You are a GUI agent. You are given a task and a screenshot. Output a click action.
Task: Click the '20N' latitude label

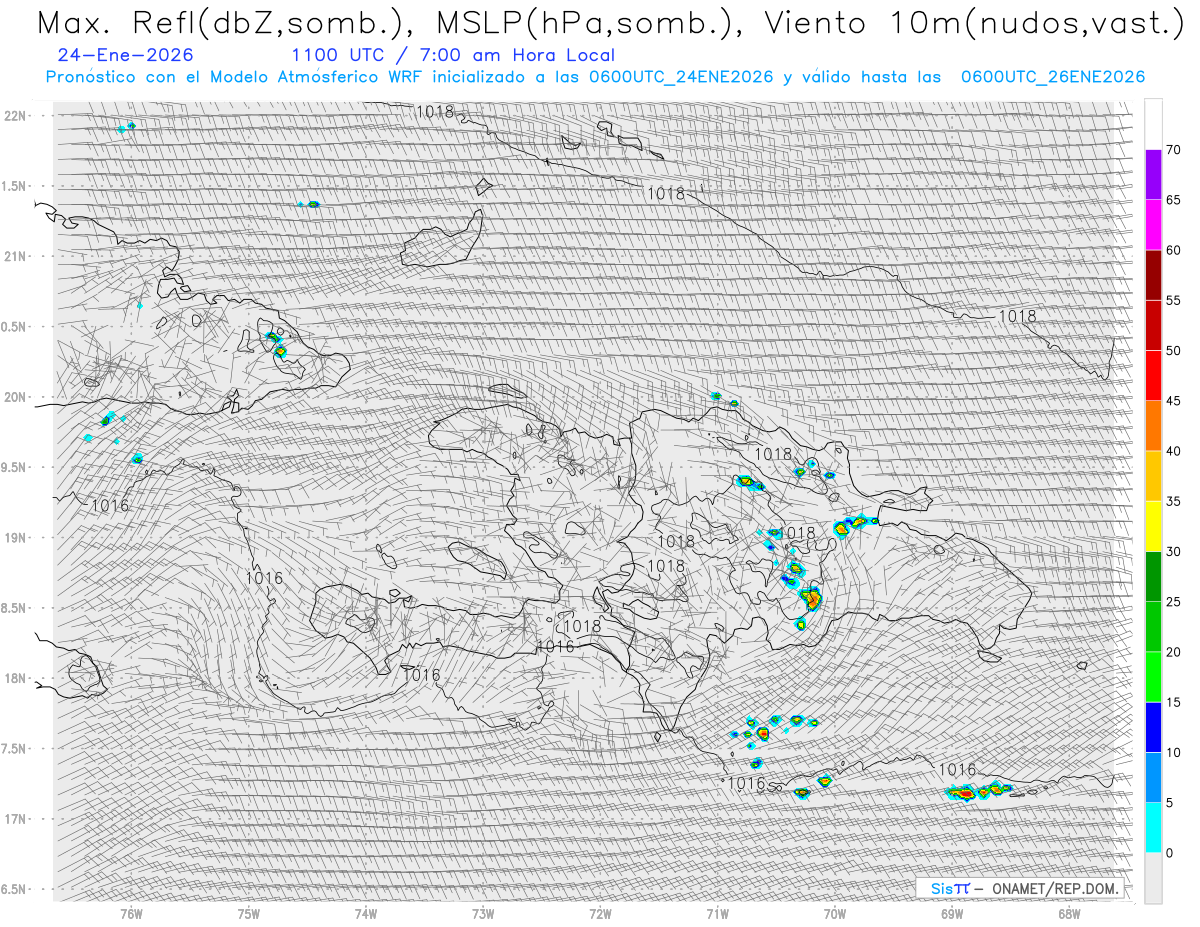pos(17,398)
